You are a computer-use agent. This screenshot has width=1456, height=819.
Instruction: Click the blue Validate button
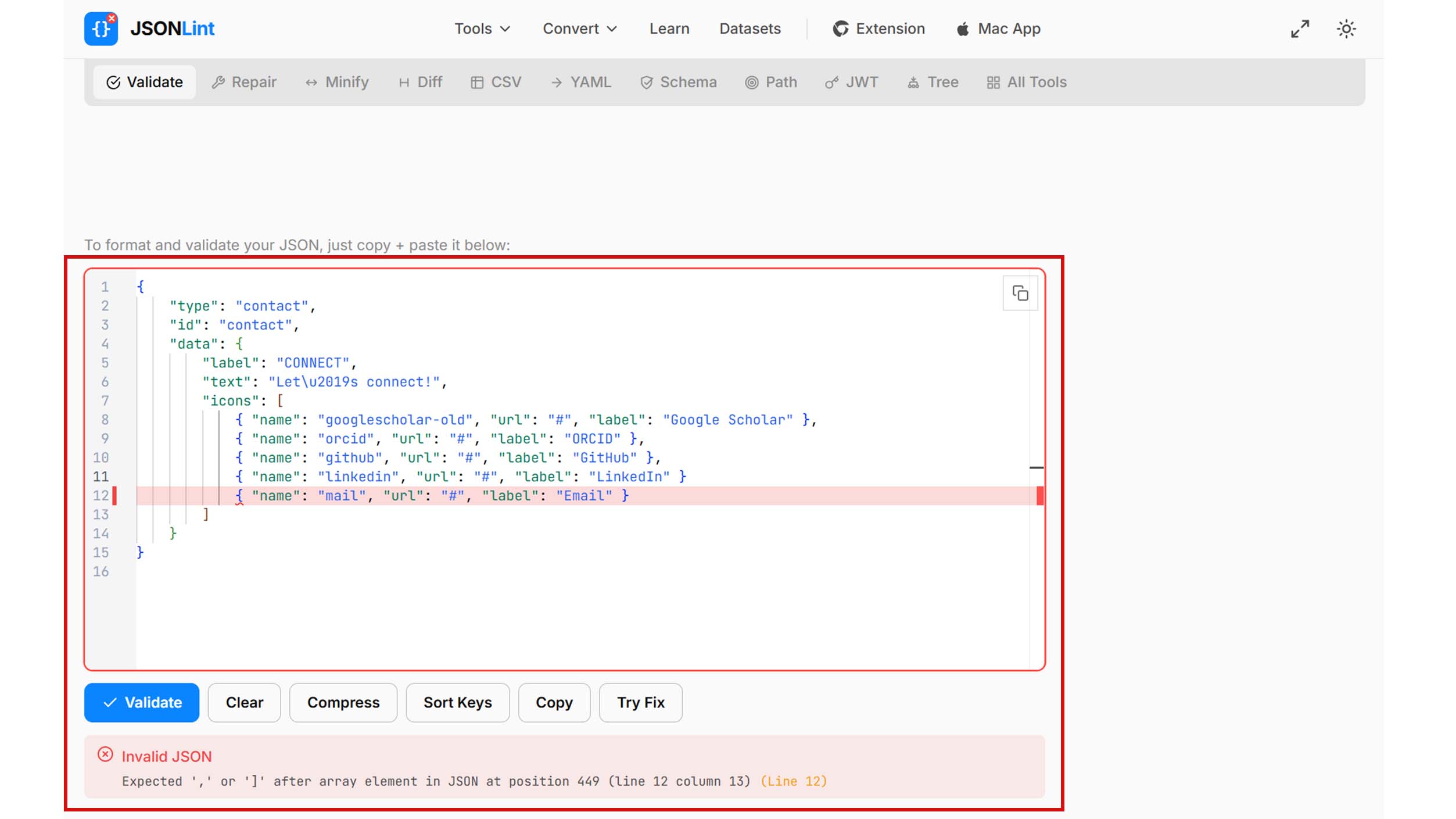click(x=142, y=702)
